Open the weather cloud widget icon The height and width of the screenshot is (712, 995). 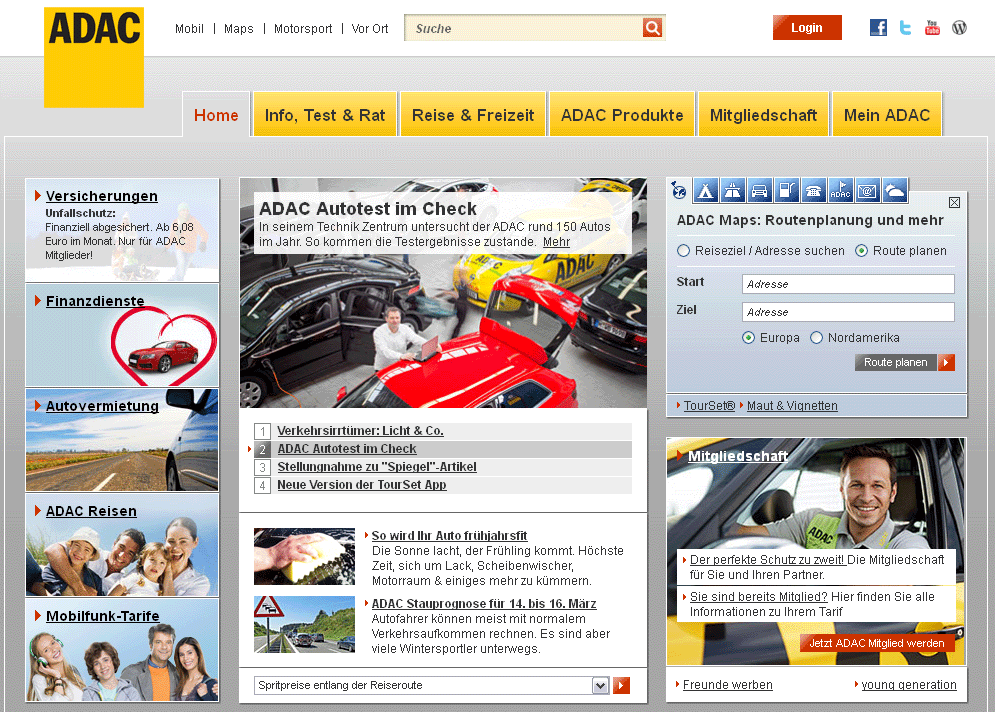click(894, 190)
